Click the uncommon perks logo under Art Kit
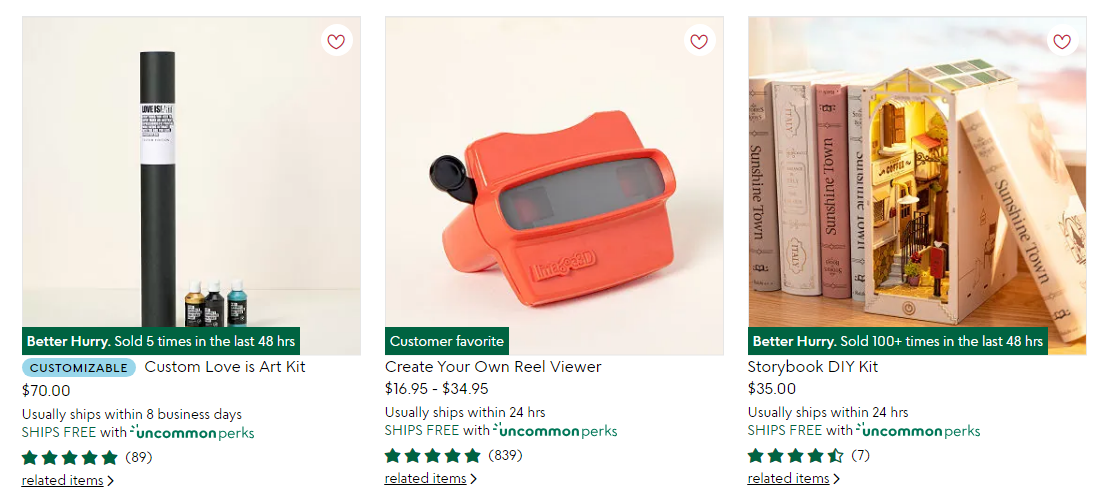Viewport: 1099px width, 502px height. [192, 432]
